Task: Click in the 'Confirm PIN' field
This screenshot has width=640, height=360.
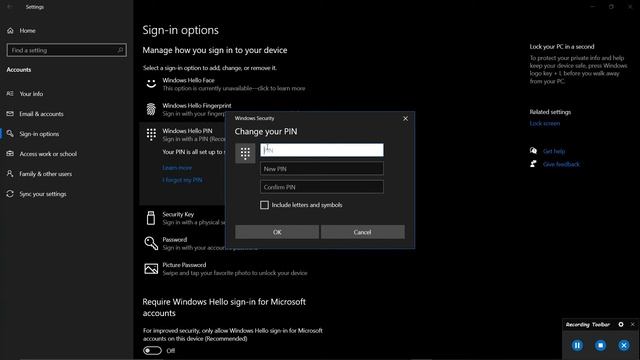Action: coord(322,187)
